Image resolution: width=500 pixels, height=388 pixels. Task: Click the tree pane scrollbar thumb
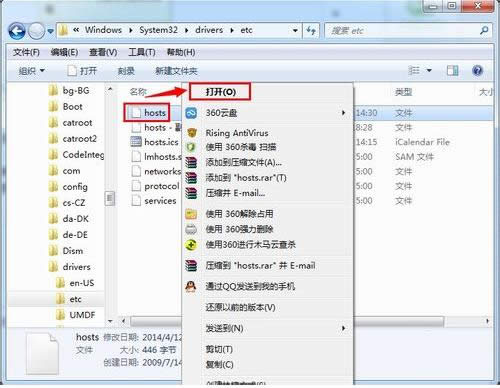[110, 199]
